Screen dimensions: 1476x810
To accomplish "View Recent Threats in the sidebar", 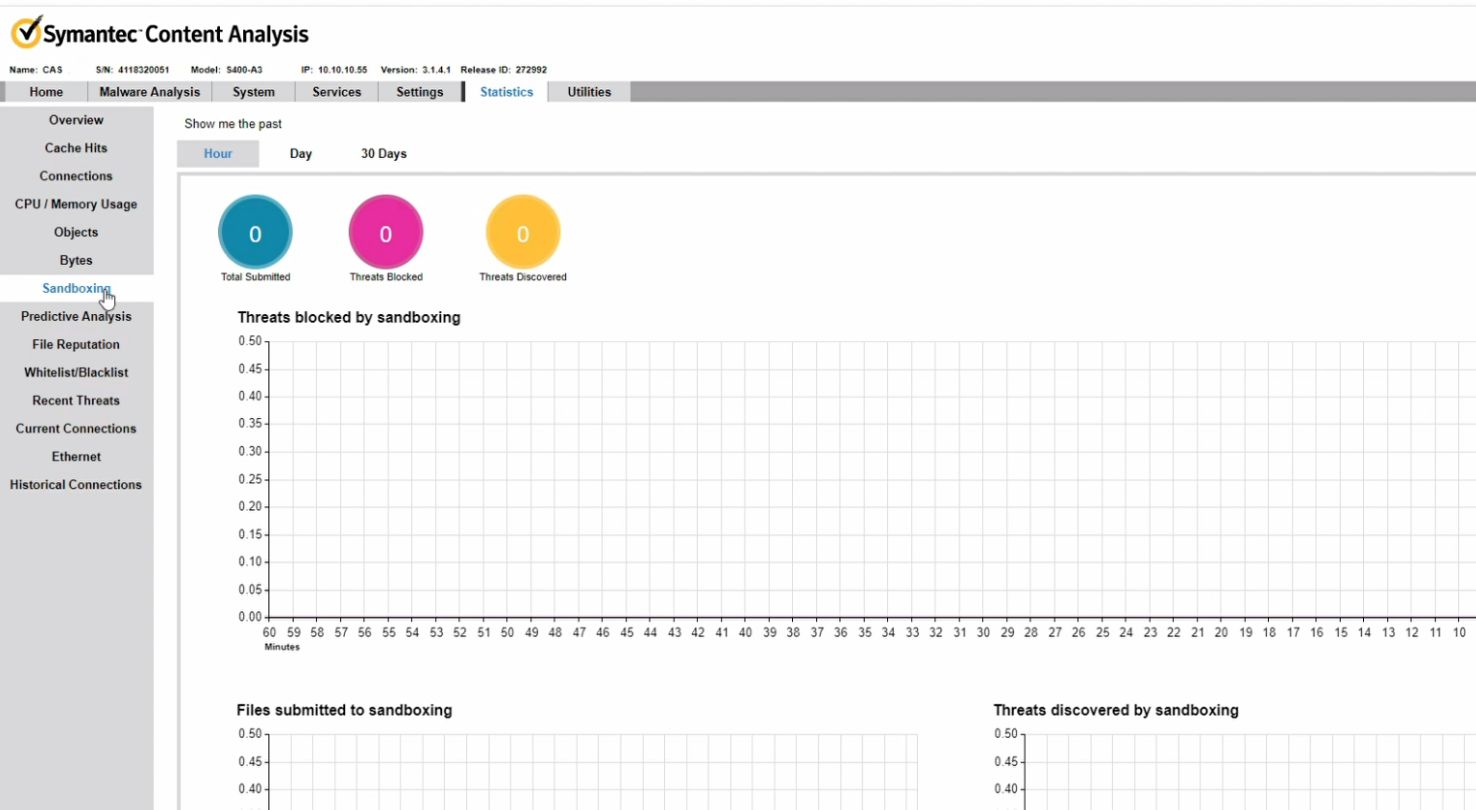I will click(76, 400).
